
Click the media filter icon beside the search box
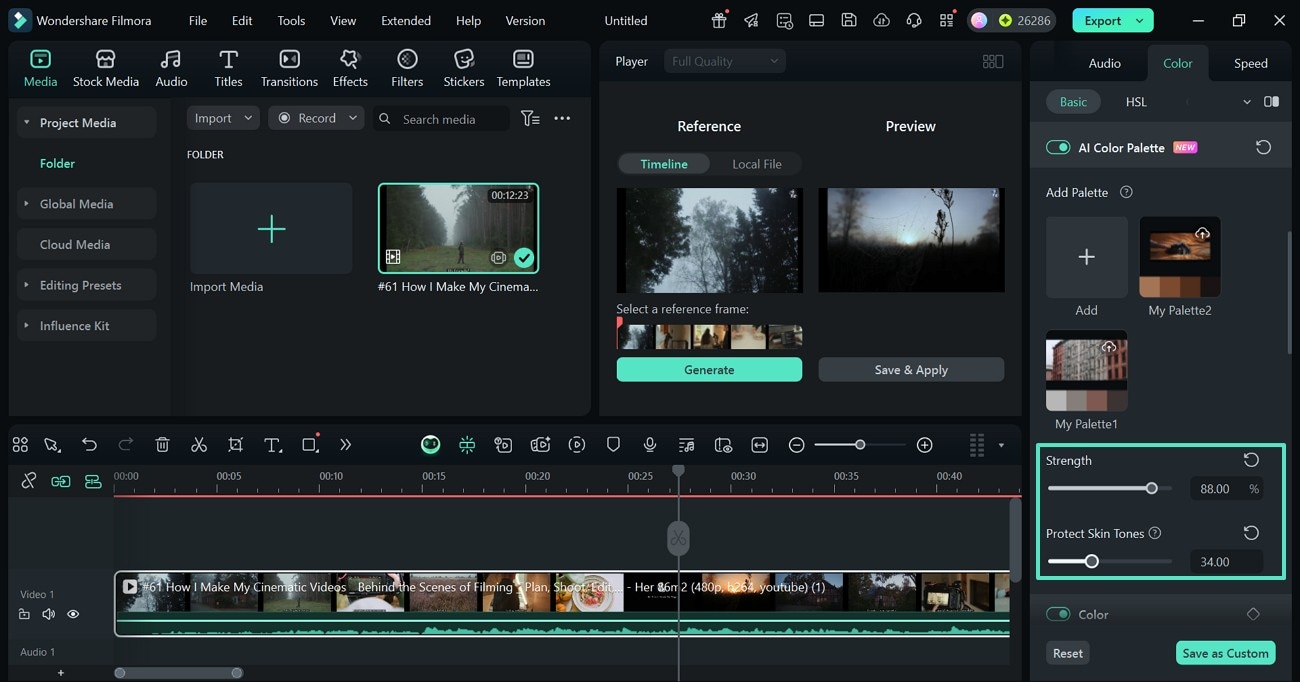click(530, 119)
